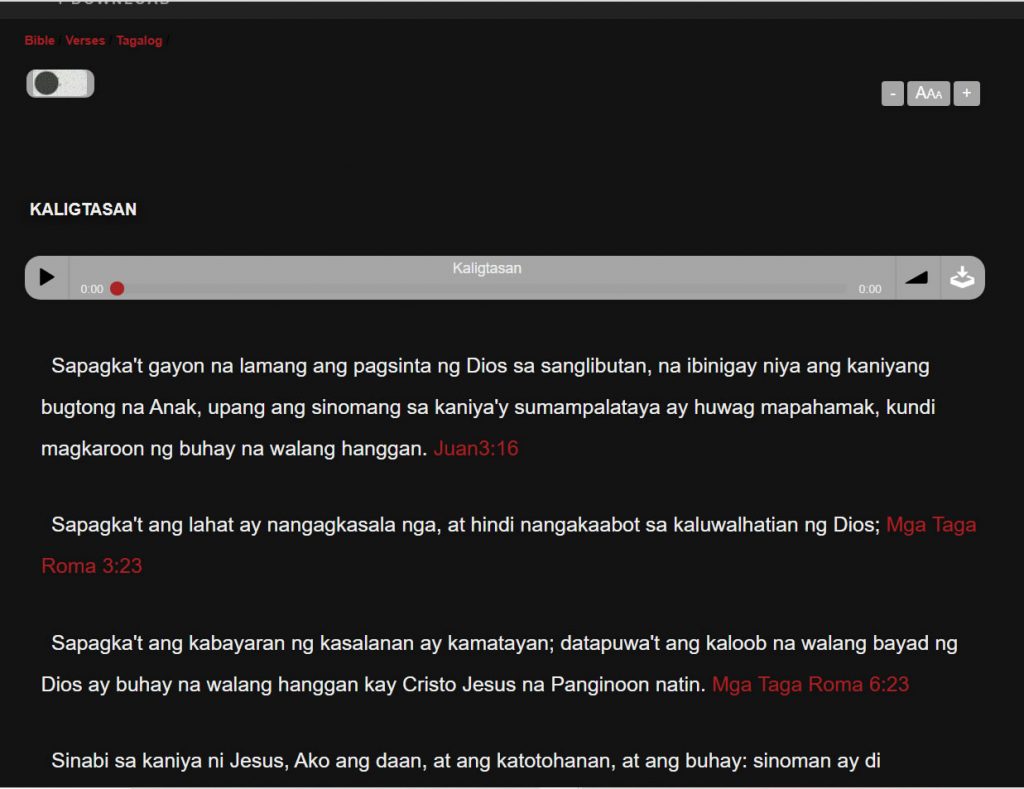Image resolution: width=1024 pixels, height=789 pixels.
Task: Open the Juan3:16 verse reference
Action: (x=476, y=449)
